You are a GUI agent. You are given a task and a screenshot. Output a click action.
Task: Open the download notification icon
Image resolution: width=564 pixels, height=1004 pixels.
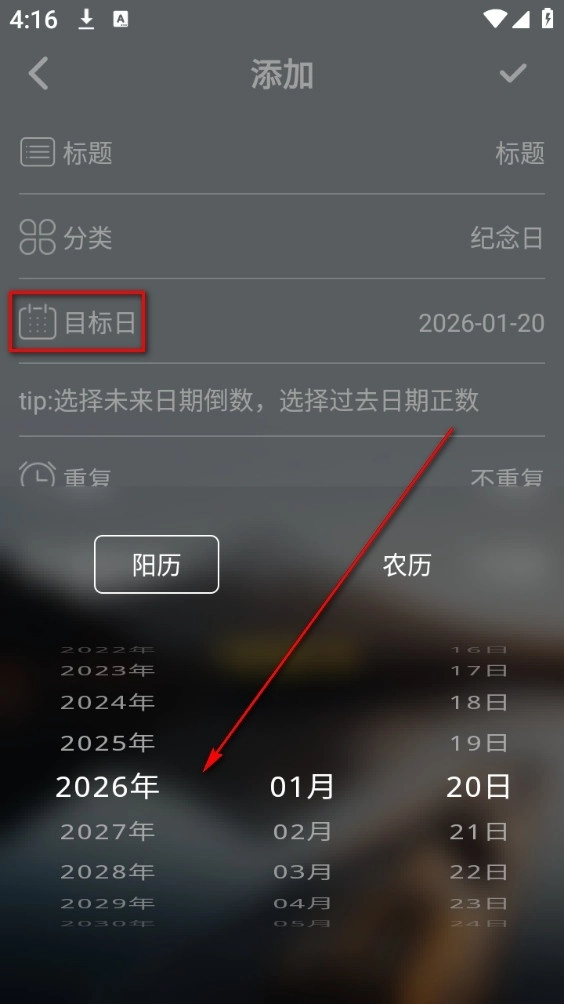click(86, 19)
